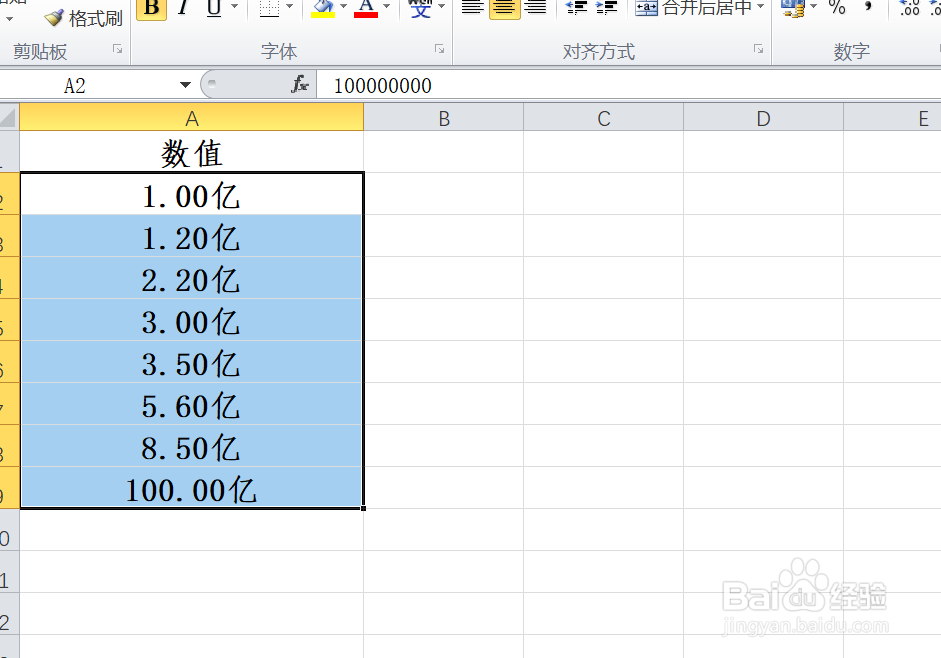The width and height of the screenshot is (941, 658).
Task: Toggle Bold formatting
Action: pyautogui.click(x=152, y=8)
